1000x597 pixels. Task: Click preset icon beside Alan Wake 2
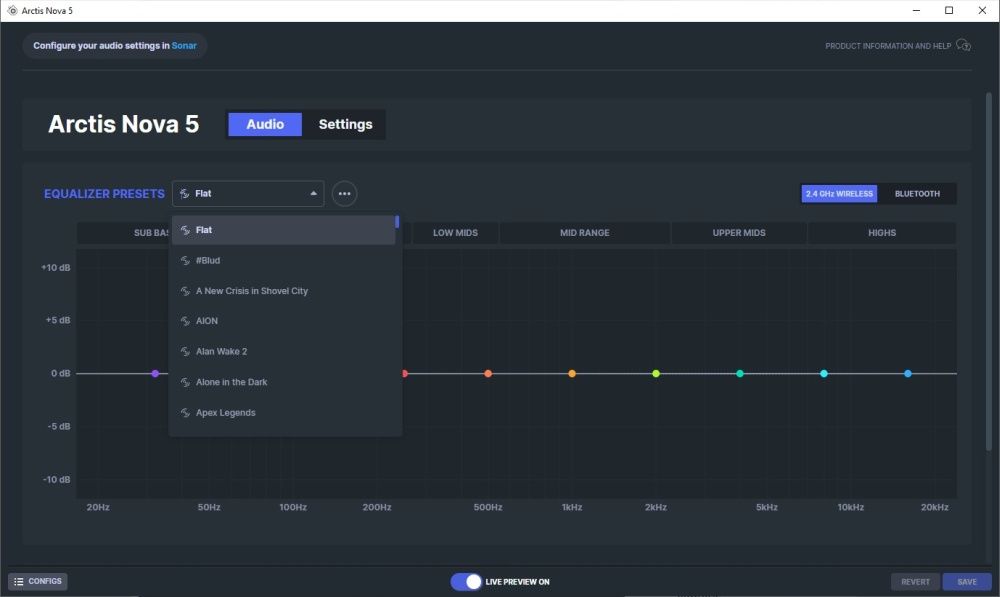click(185, 351)
